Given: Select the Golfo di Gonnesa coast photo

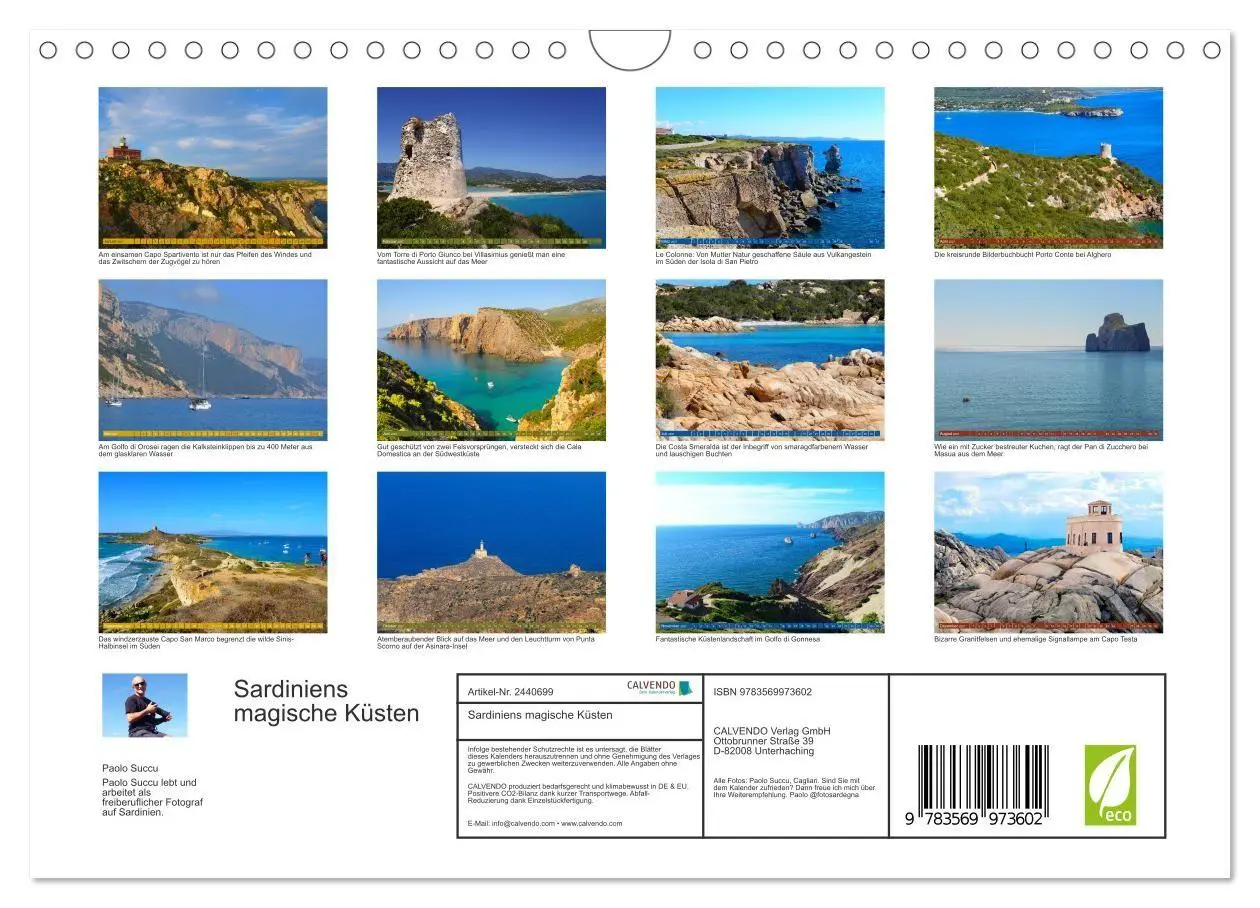Looking at the screenshot, I should pos(770,552).
